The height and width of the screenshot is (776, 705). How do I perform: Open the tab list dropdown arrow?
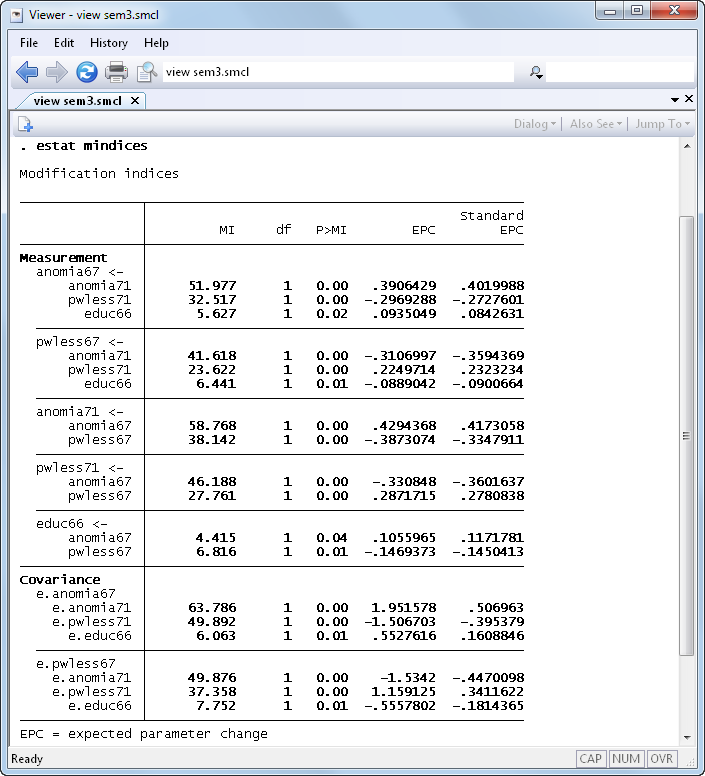point(675,100)
